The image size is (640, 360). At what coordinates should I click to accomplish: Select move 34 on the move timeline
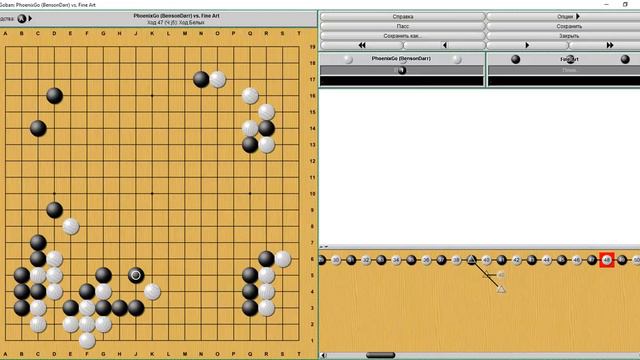coord(396,260)
